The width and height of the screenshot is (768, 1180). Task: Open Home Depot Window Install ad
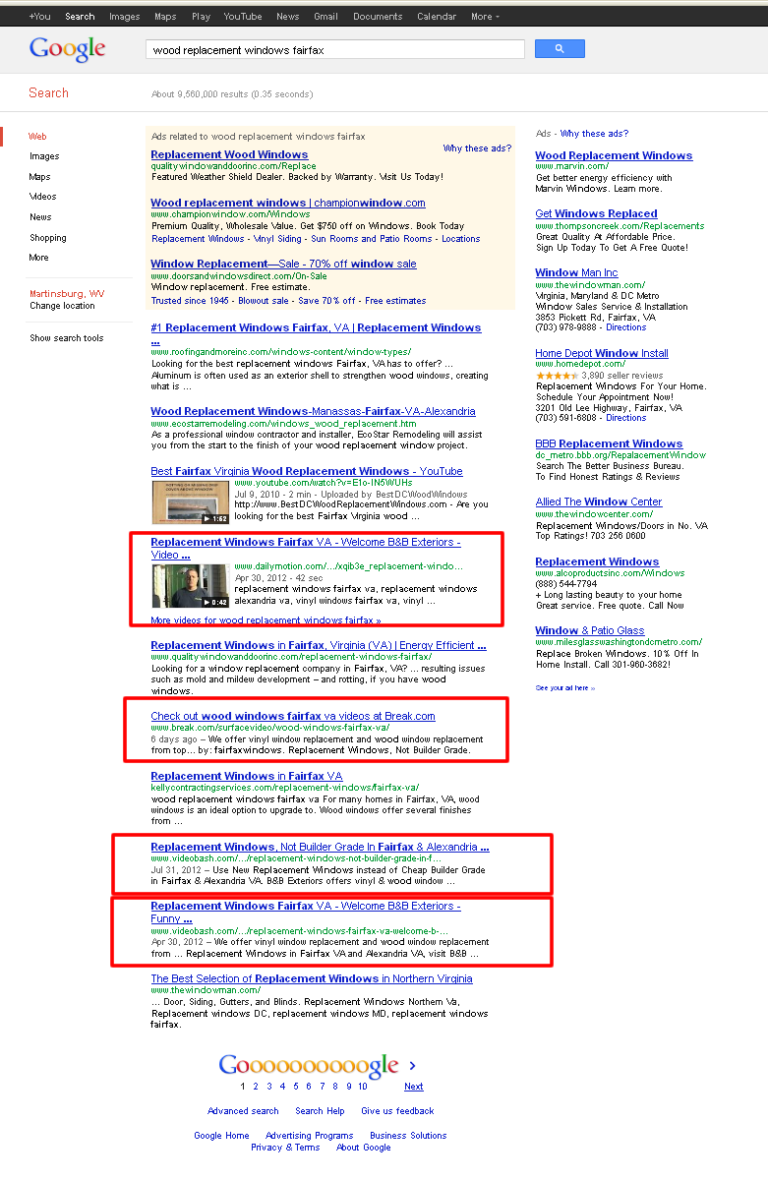click(602, 353)
